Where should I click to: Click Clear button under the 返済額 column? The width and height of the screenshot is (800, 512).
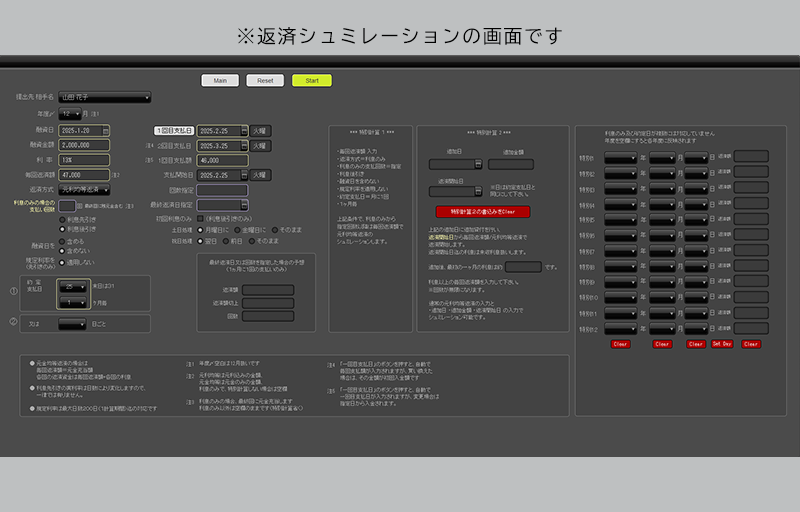click(751, 344)
